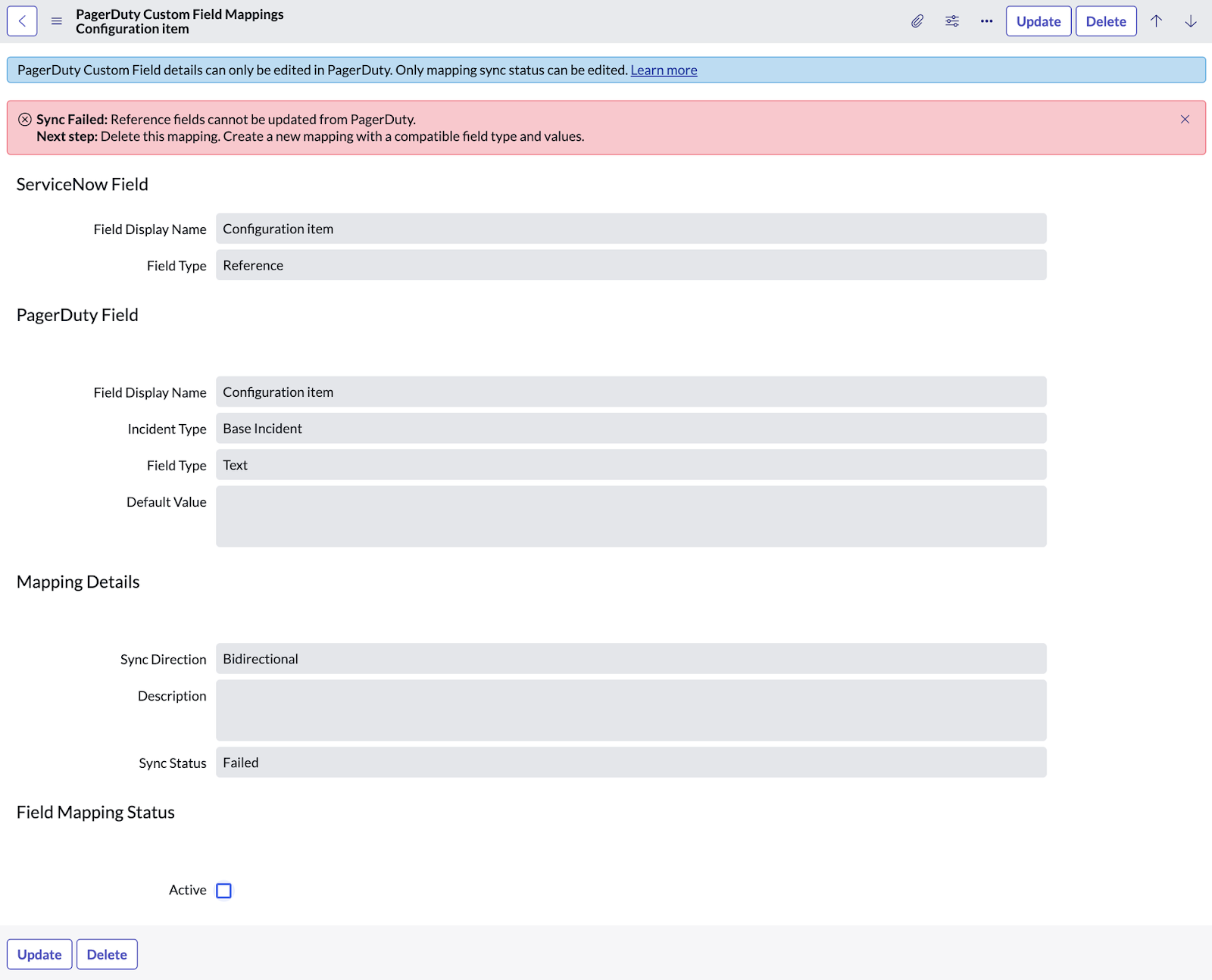Open the Sync Status Failed field
Image resolution: width=1212 pixels, height=980 pixels.
pyautogui.click(x=631, y=763)
